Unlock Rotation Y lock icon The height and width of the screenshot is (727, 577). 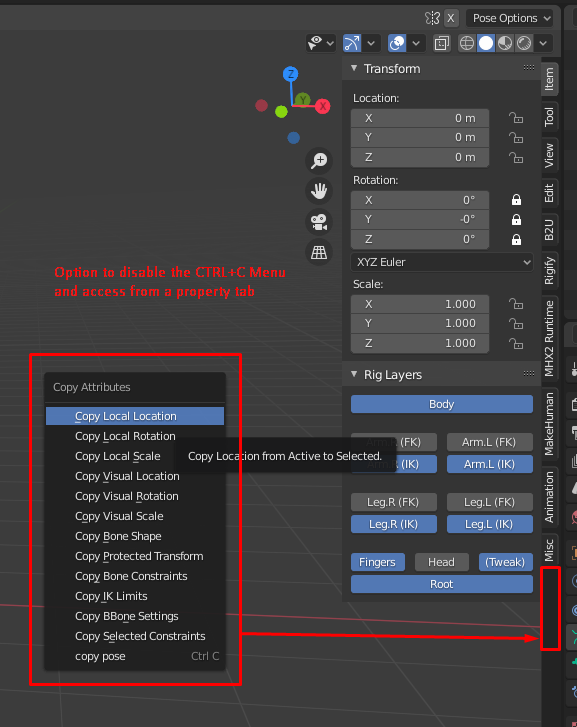pyautogui.click(x=516, y=220)
